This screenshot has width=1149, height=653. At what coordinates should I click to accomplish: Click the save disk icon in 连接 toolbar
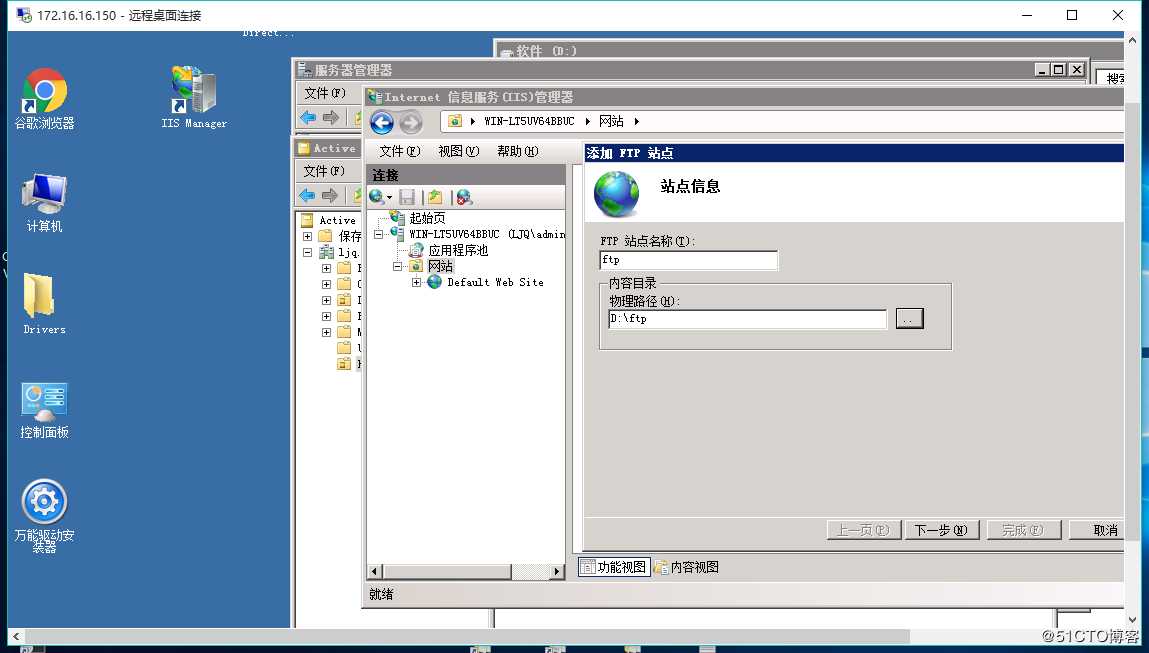[x=407, y=196]
